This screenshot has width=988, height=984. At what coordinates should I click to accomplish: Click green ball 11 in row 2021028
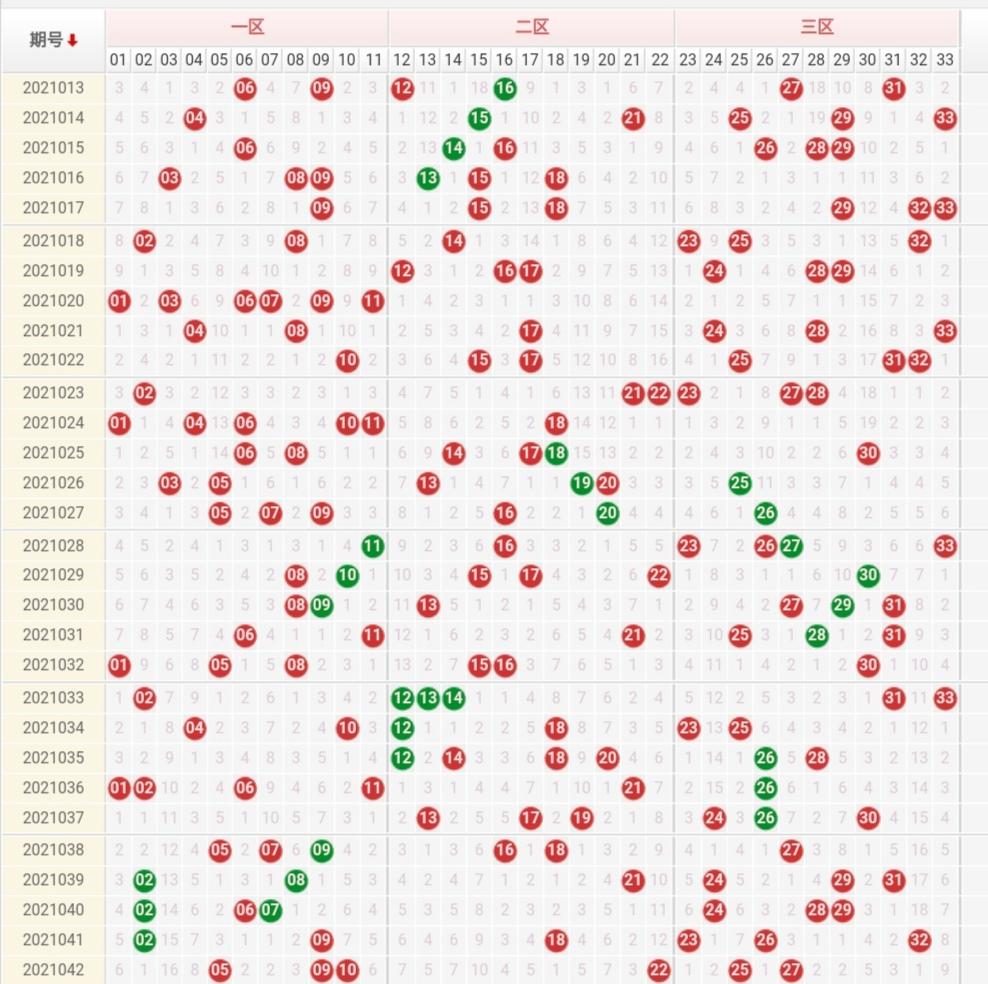pos(372,546)
